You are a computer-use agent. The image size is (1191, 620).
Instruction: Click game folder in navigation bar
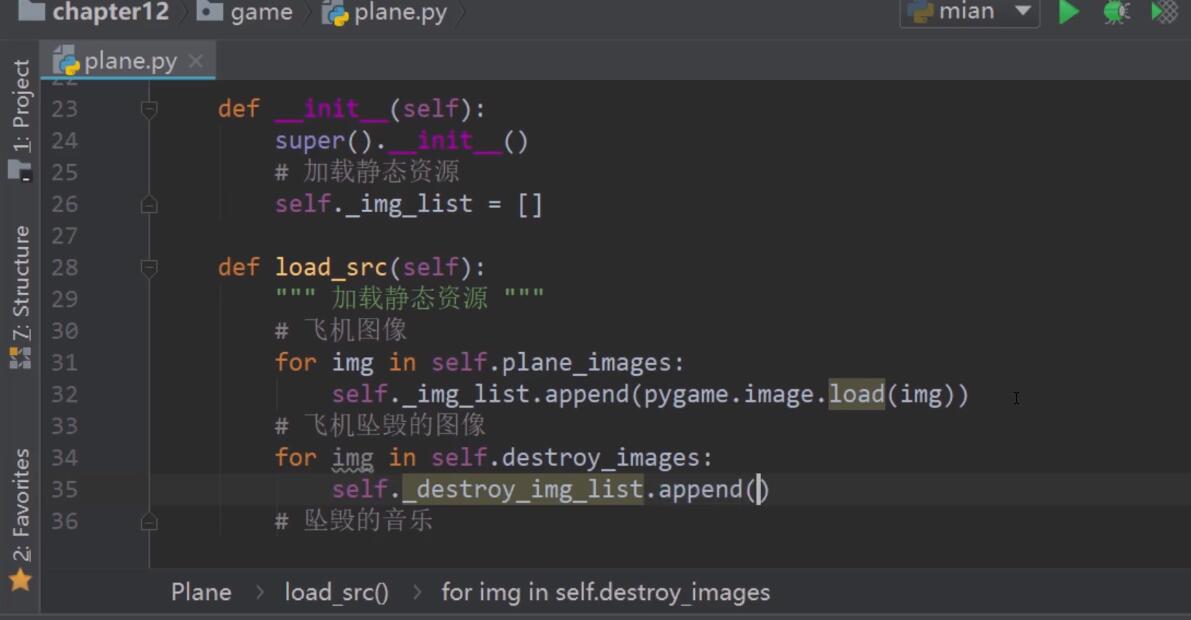pyautogui.click(x=245, y=12)
